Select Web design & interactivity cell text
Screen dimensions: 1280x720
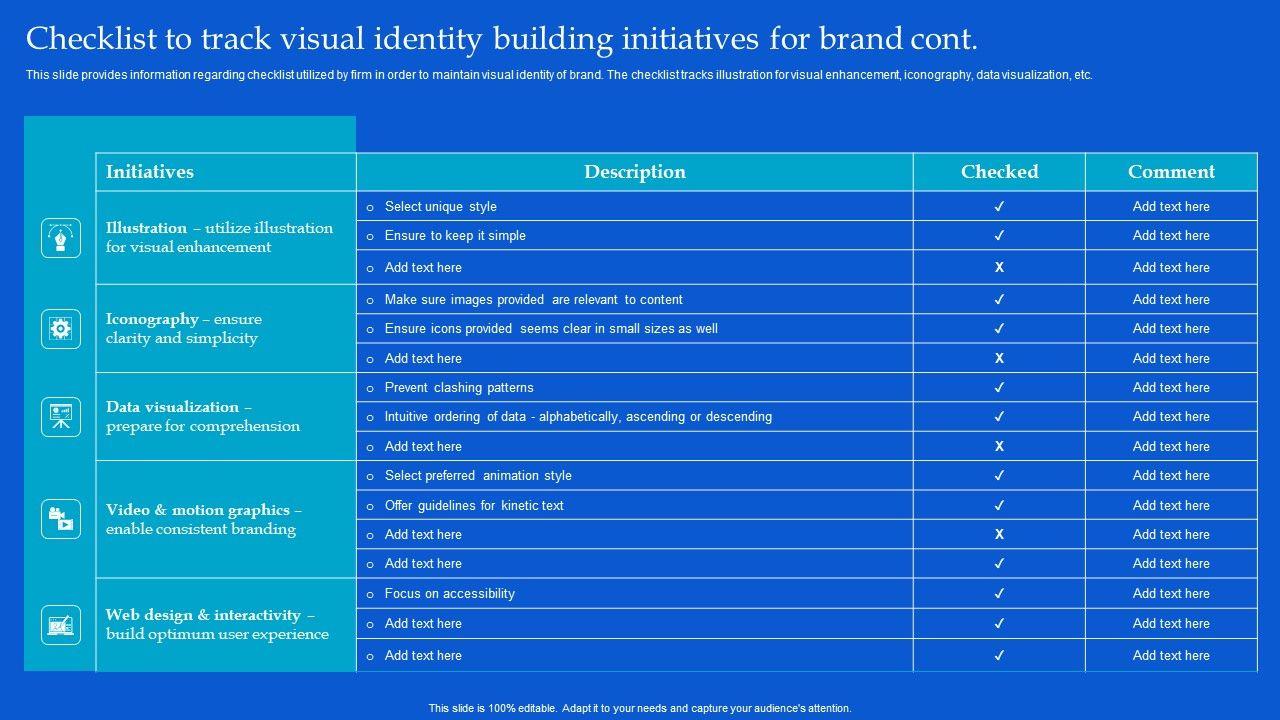[x=218, y=624]
